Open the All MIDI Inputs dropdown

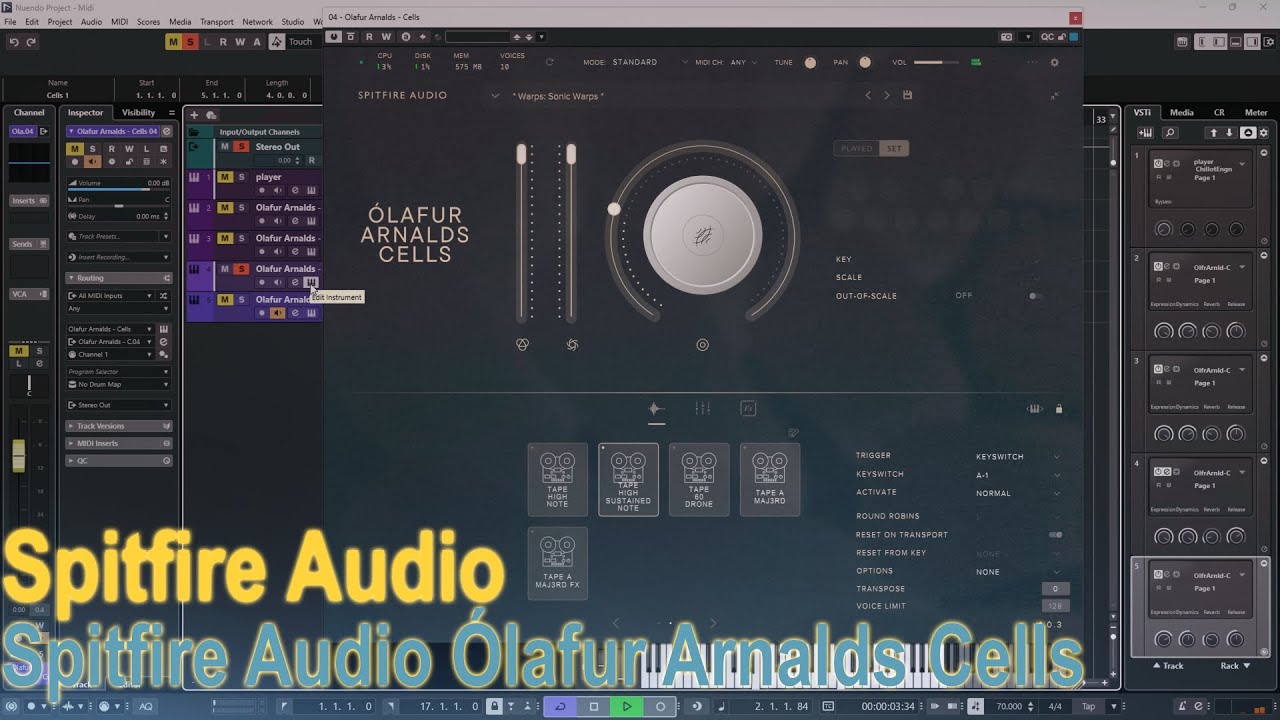(110, 296)
